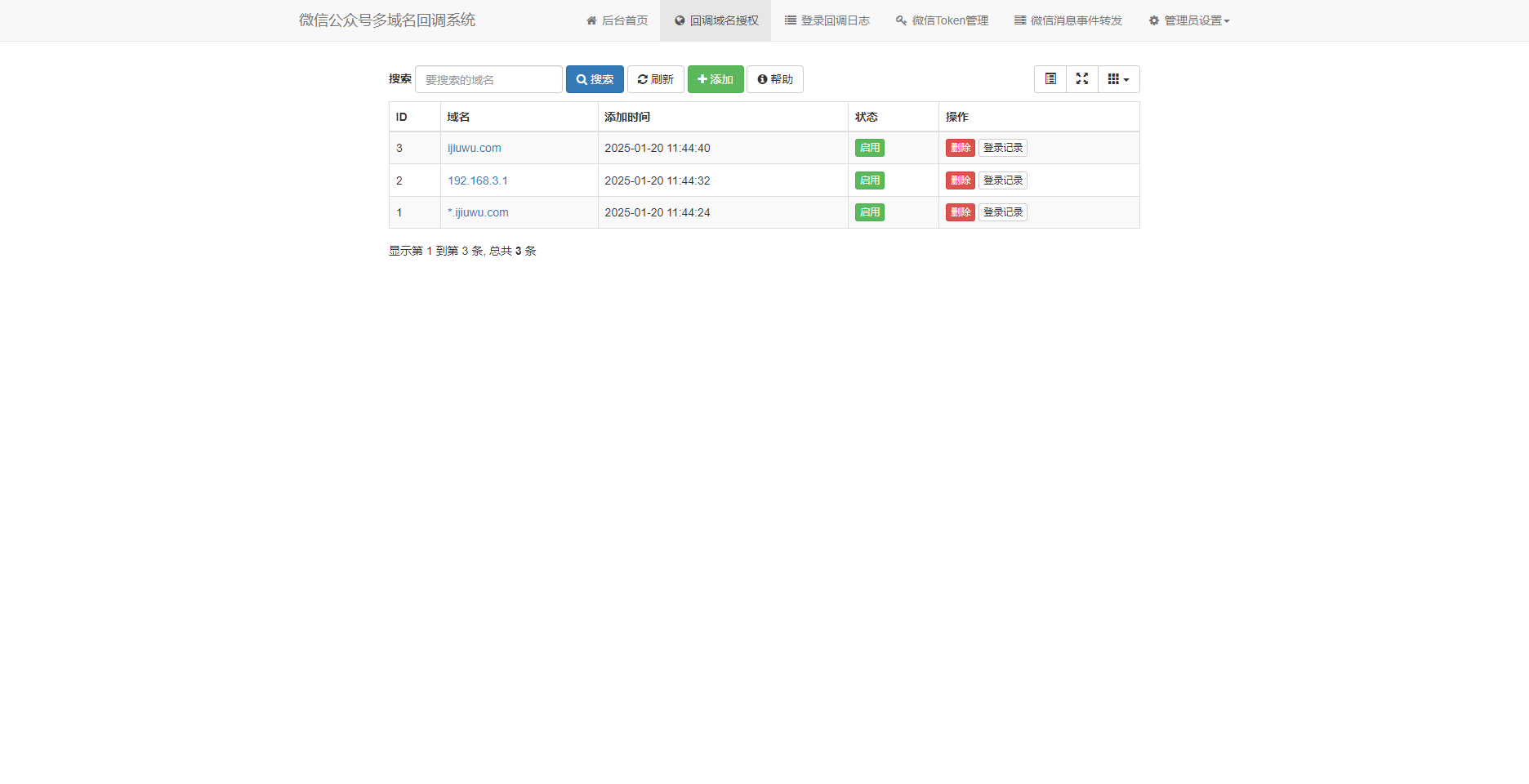
Task: Click the 状态 column header
Action: click(894, 117)
